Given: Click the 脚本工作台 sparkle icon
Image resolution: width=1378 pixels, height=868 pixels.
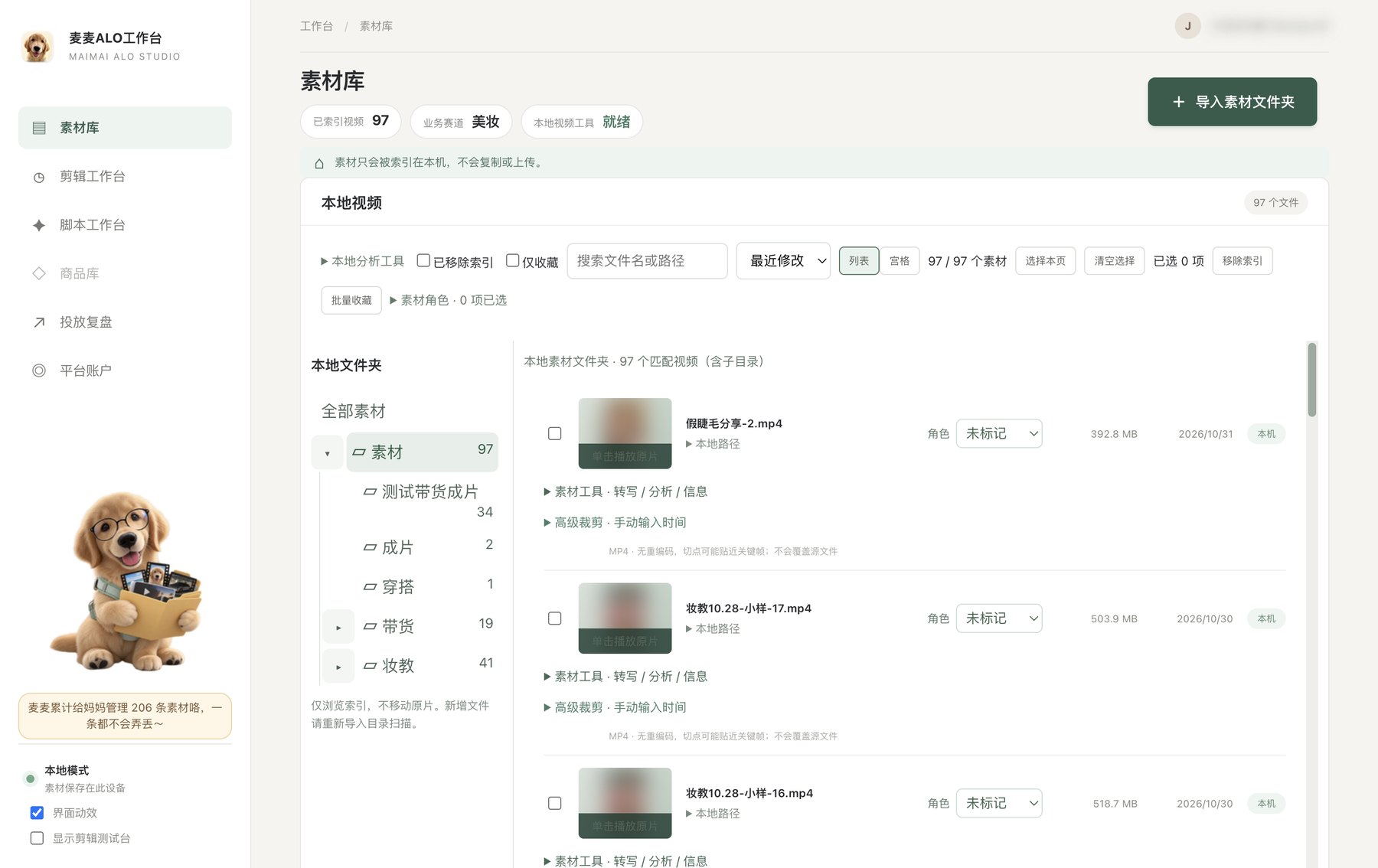Looking at the screenshot, I should tap(39, 225).
